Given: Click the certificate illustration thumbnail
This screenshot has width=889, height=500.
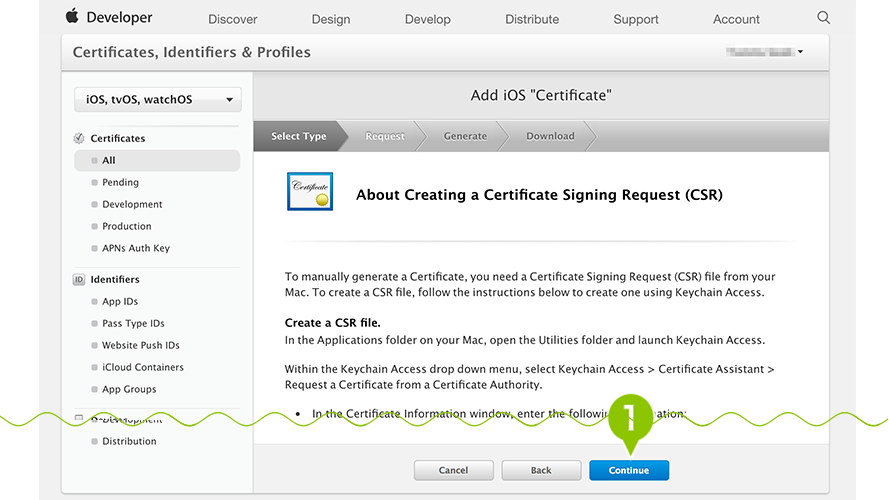Looking at the screenshot, I should point(310,192).
